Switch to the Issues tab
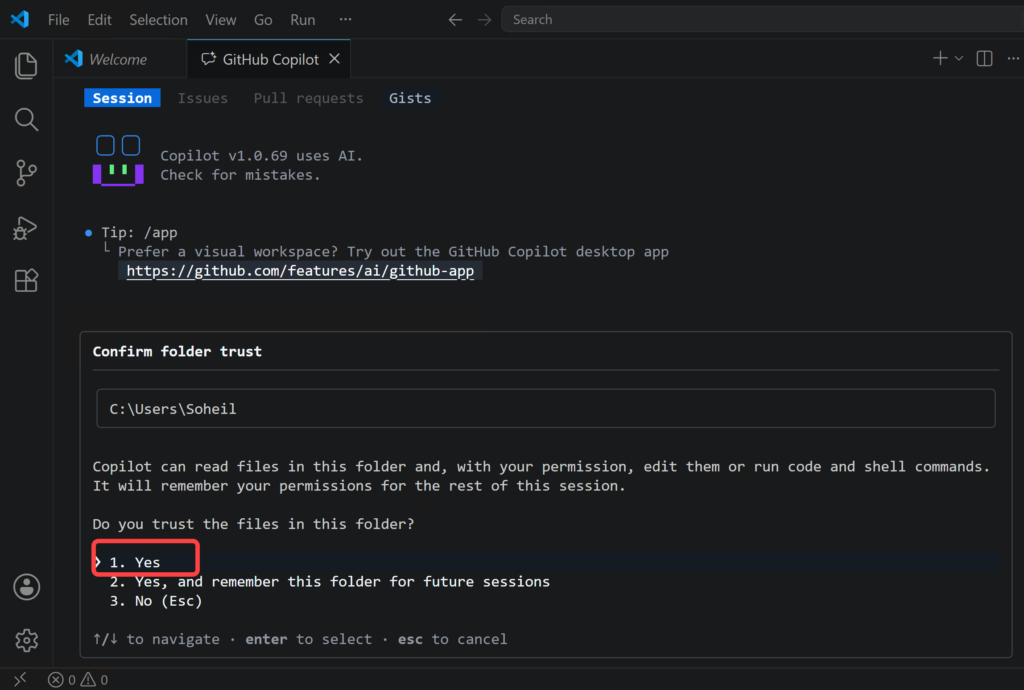This screenshot has height=690, width=1024. click(x=202, y=98)
